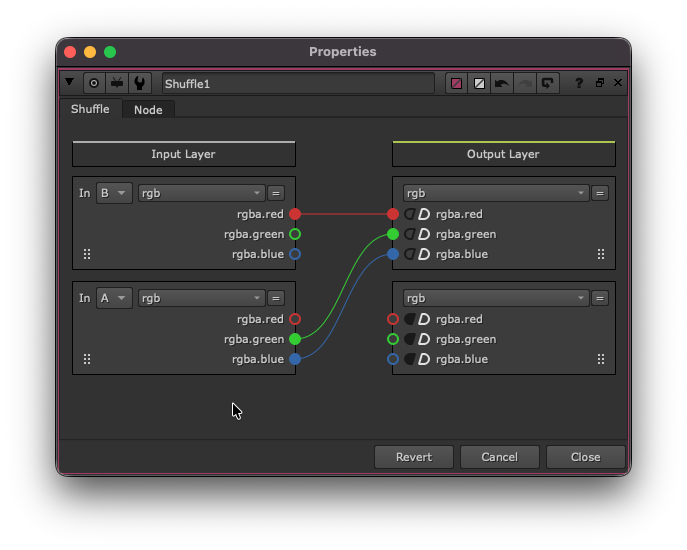Screen dimensions: 687x550
Task: Click the equals button for first output layer
Action: tap(600, 193)
